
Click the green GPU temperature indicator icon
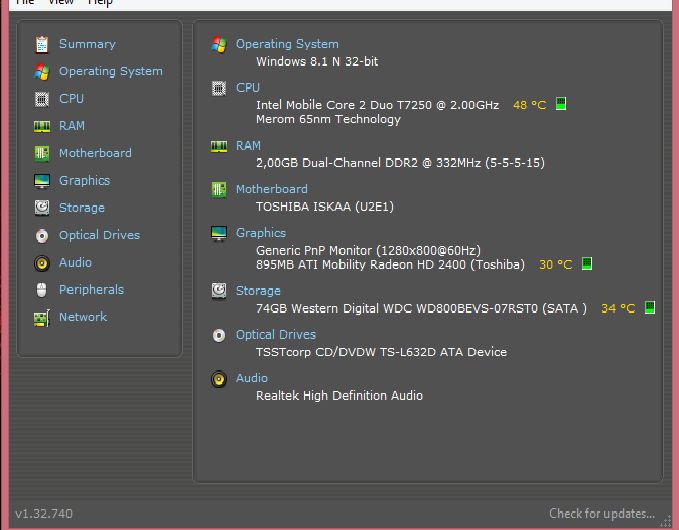pos(587,264)
